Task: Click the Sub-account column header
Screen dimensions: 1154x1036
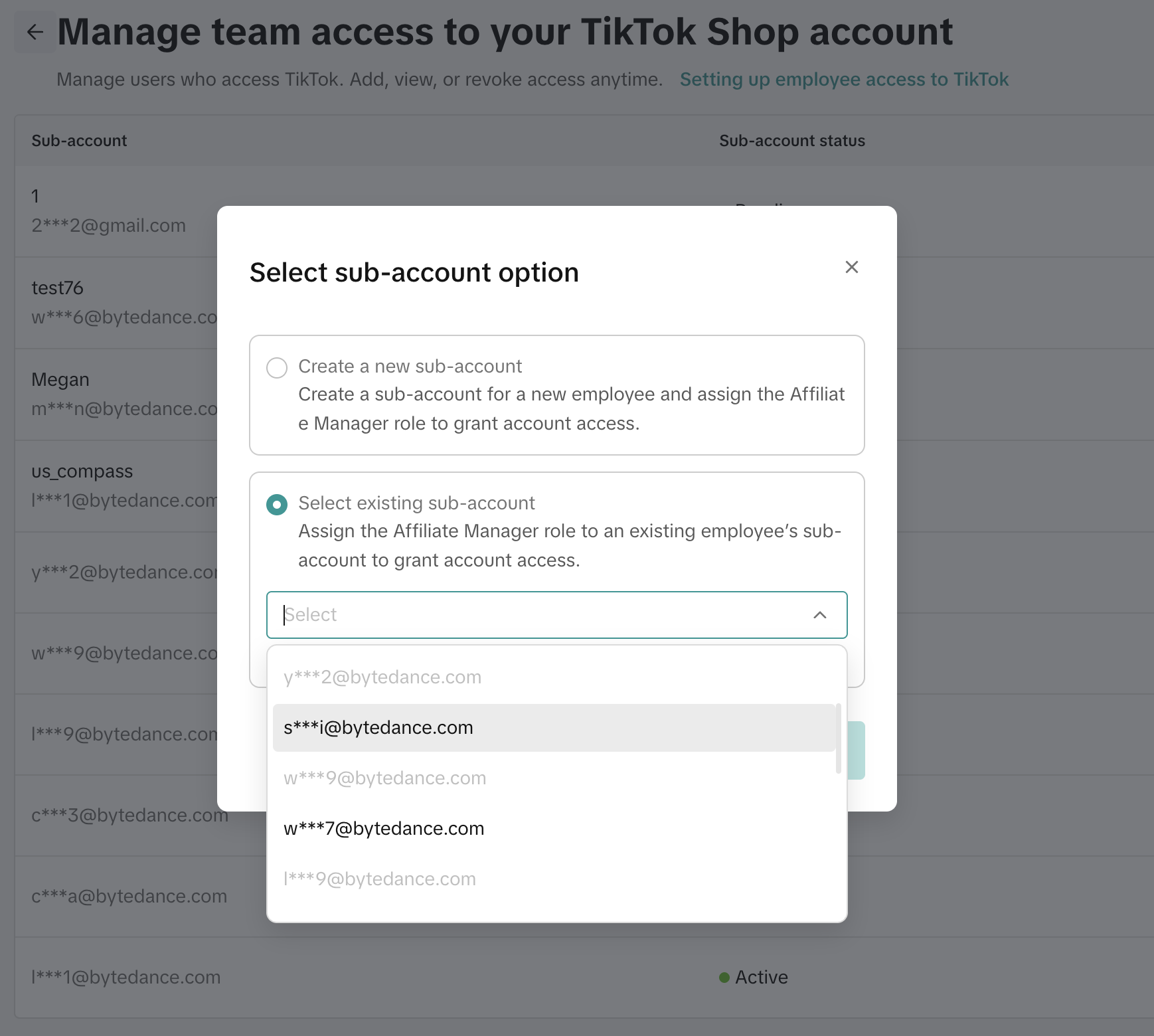Action: point(79,141)
